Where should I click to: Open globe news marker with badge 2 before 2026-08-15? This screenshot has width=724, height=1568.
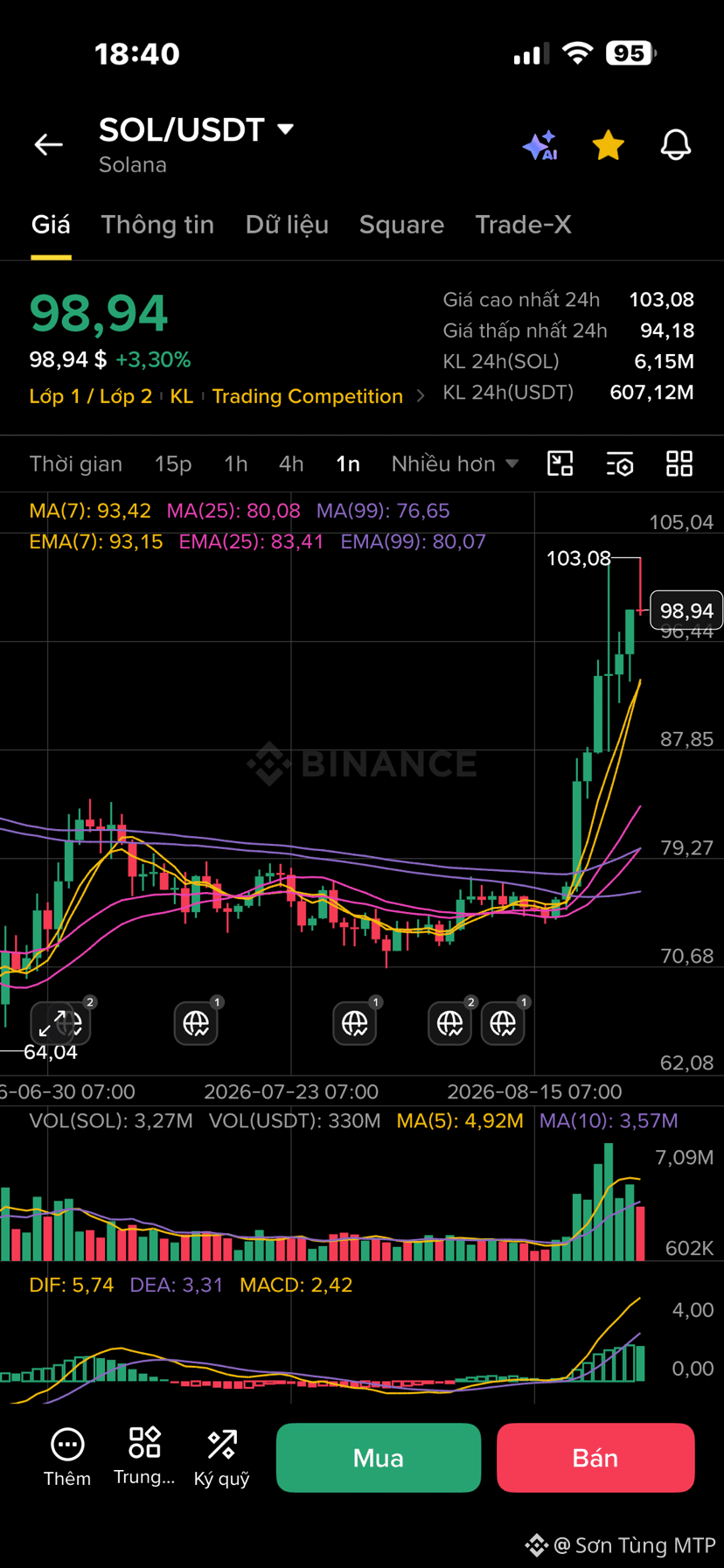[449, 1023]
